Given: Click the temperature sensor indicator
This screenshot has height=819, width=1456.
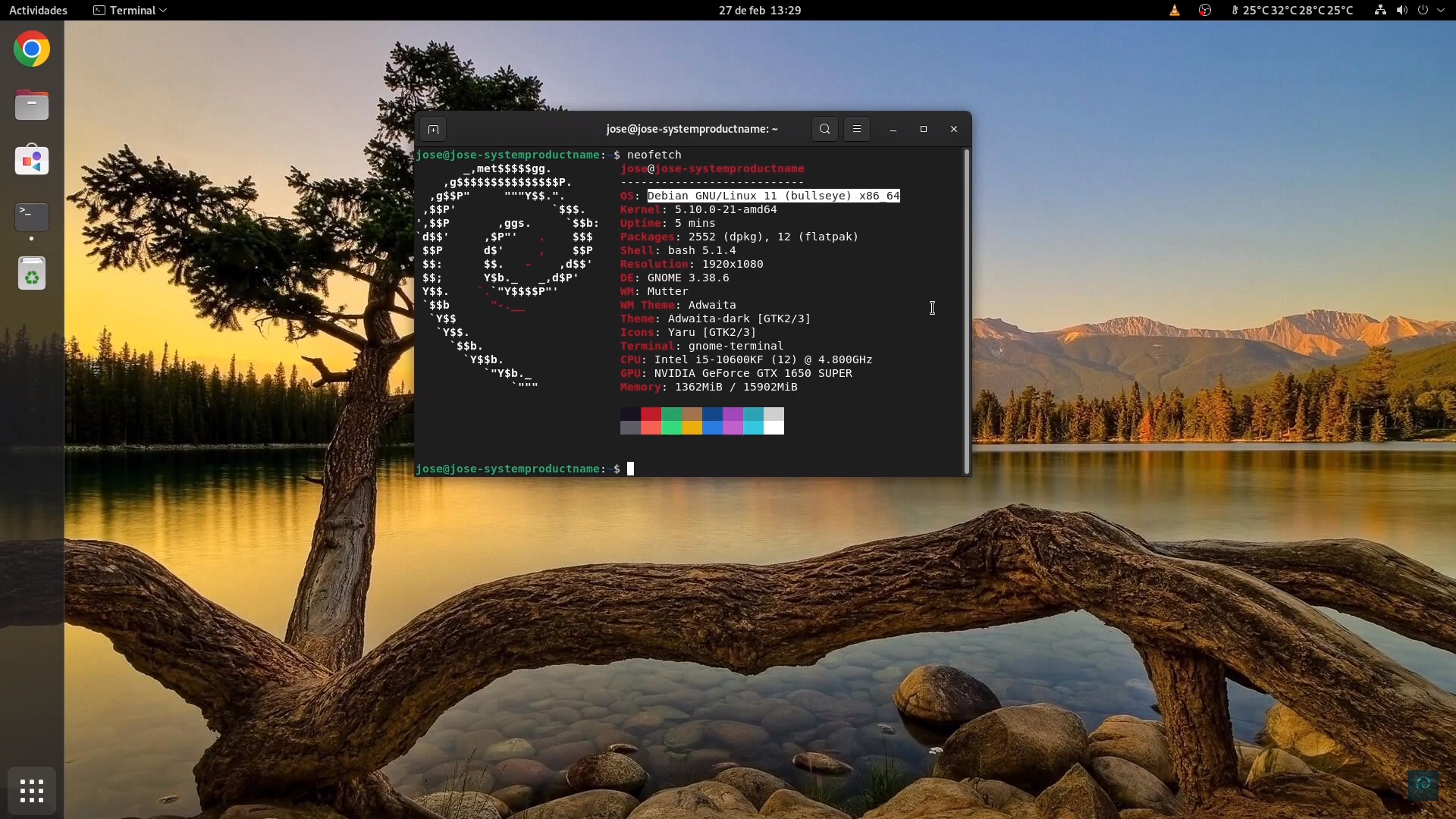Looking at the screenshot, I should click(x=1292, y=11).
